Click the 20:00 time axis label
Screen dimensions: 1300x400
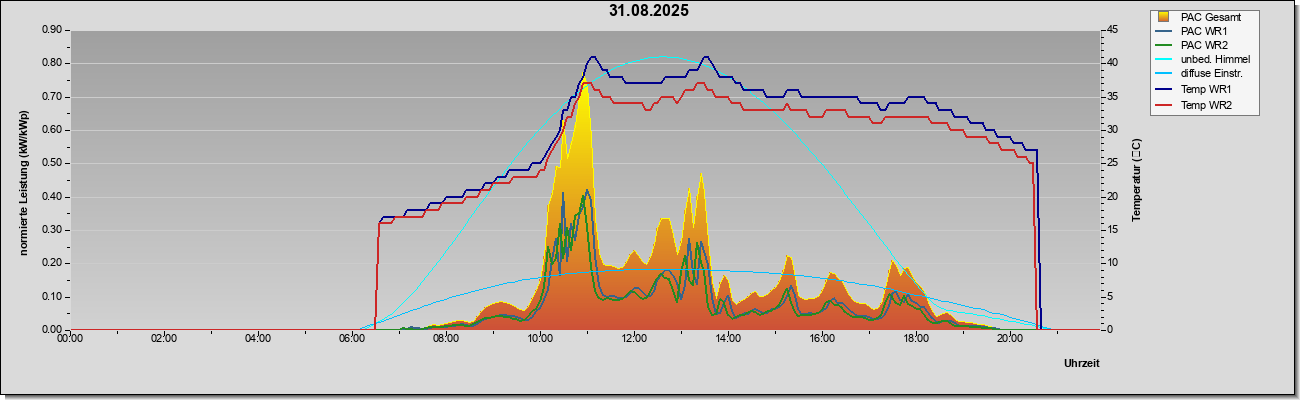(x=1010, y=339)
